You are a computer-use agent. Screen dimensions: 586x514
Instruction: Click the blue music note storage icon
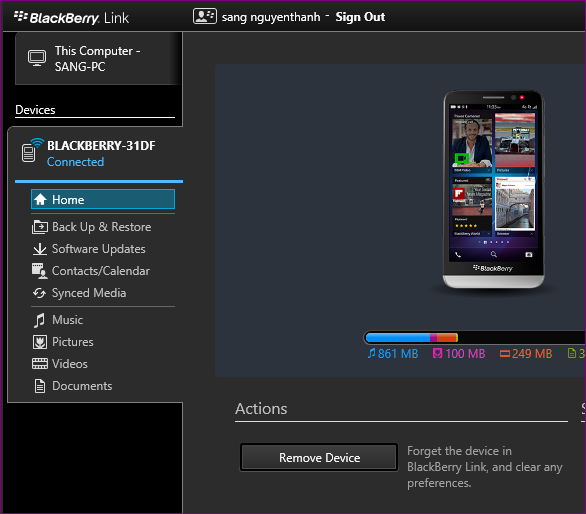[x=371, y=353]
